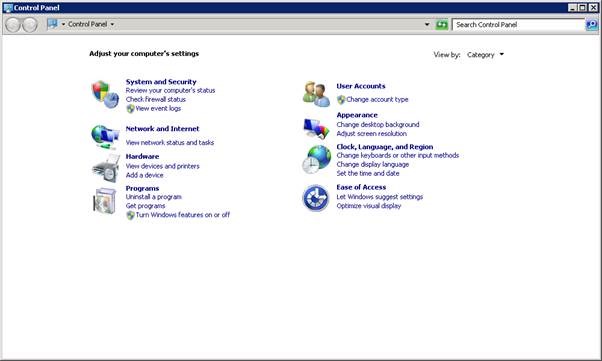Click the Appearance monitor icon
The width and height of the screenshot is (602, 361).
point(316,128)
